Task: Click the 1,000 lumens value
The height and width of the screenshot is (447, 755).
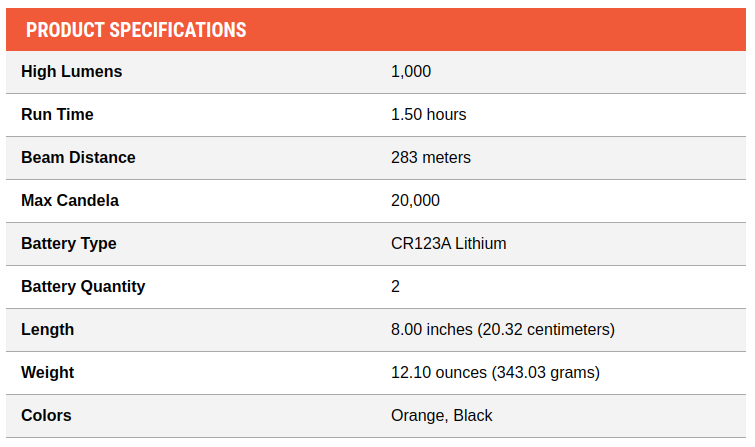Action: click(x=411, y=71)
